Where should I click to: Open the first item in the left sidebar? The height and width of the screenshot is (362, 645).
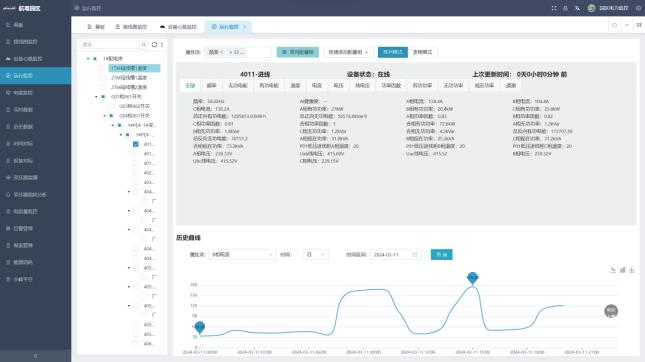pos(35,25)
